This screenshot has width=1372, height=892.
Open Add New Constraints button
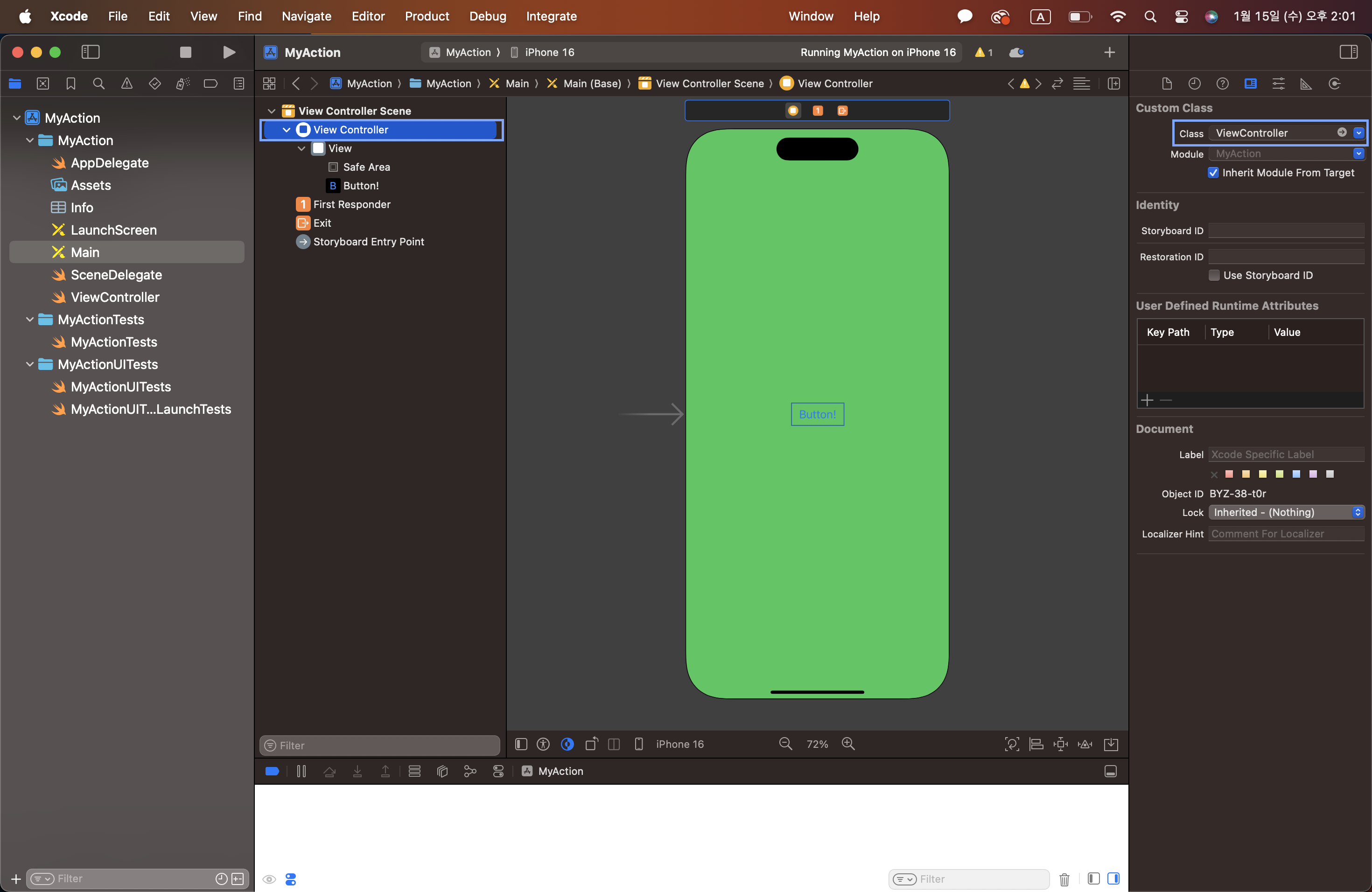pyautogui.click(x=1061, y=745)
